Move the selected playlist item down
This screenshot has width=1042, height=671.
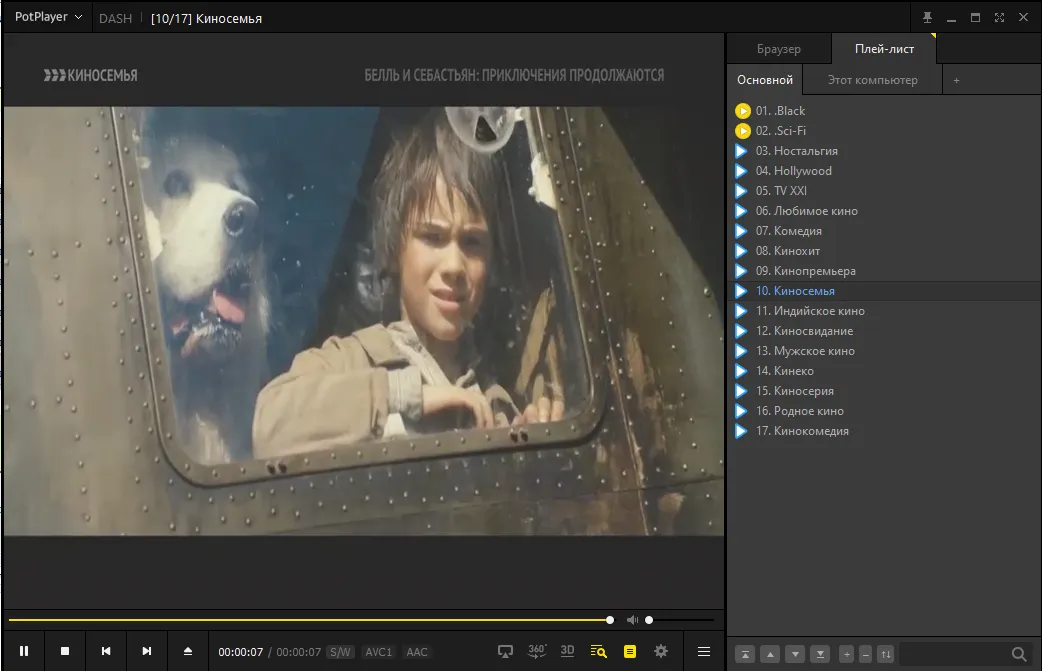coord(795,654)
